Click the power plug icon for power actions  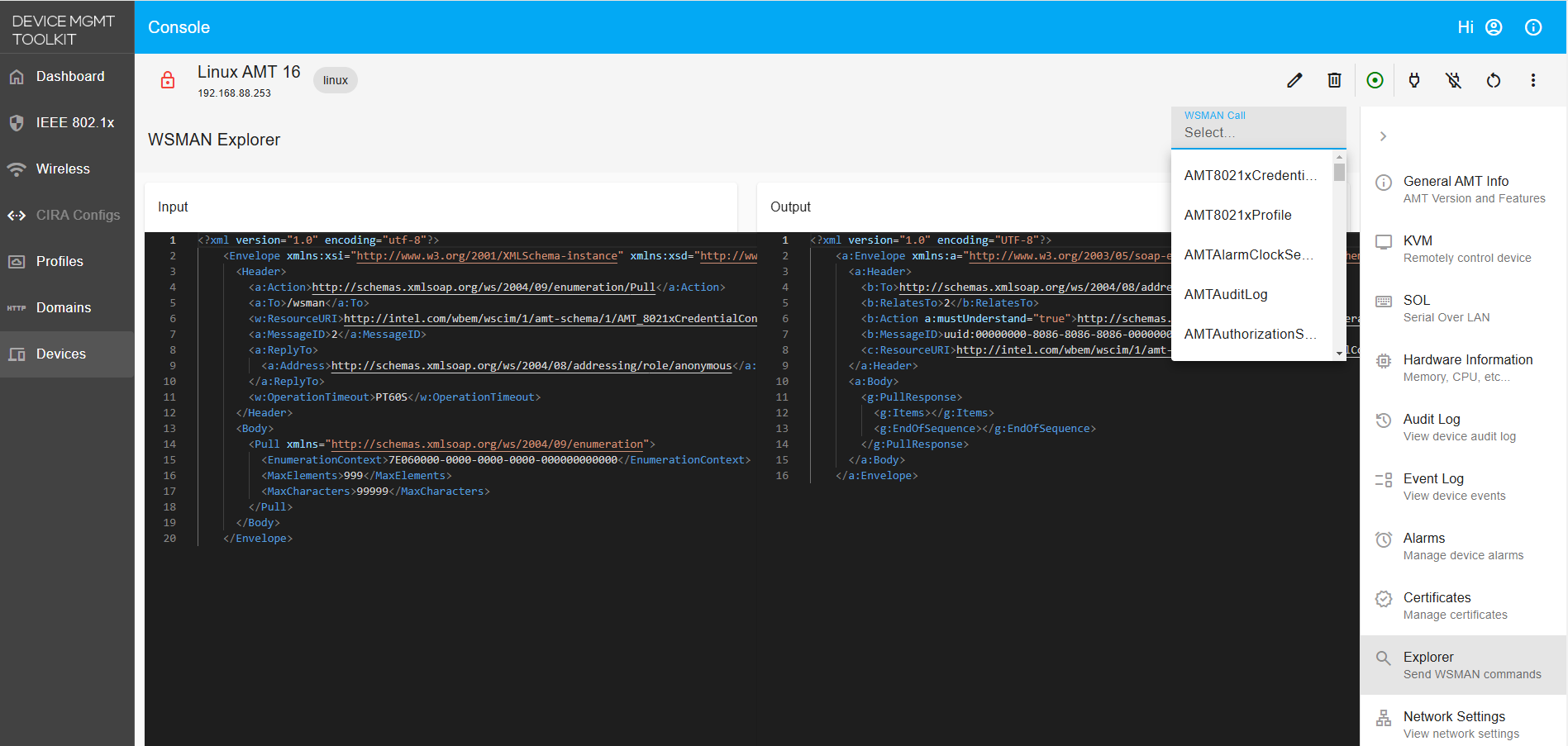click(1413, 80)
